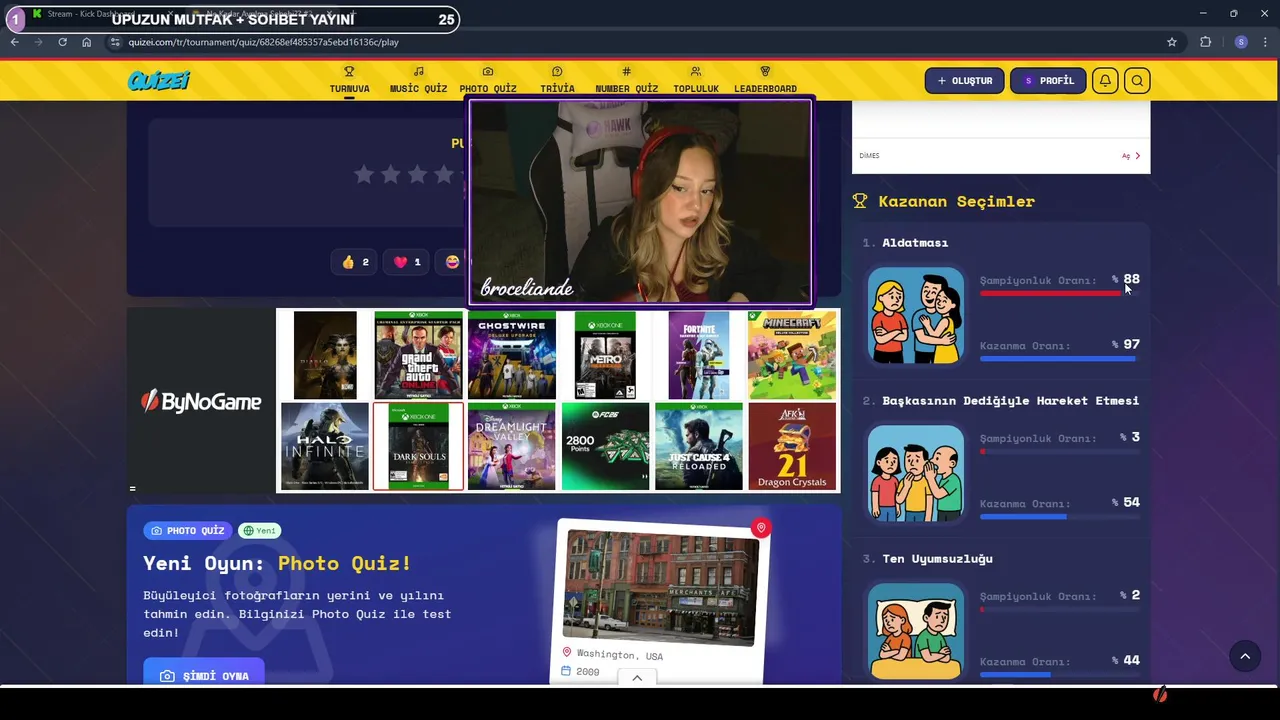Open the Dreamlight Valley thumbnail
Viewport: 1280px width, 720px height.
511,446
